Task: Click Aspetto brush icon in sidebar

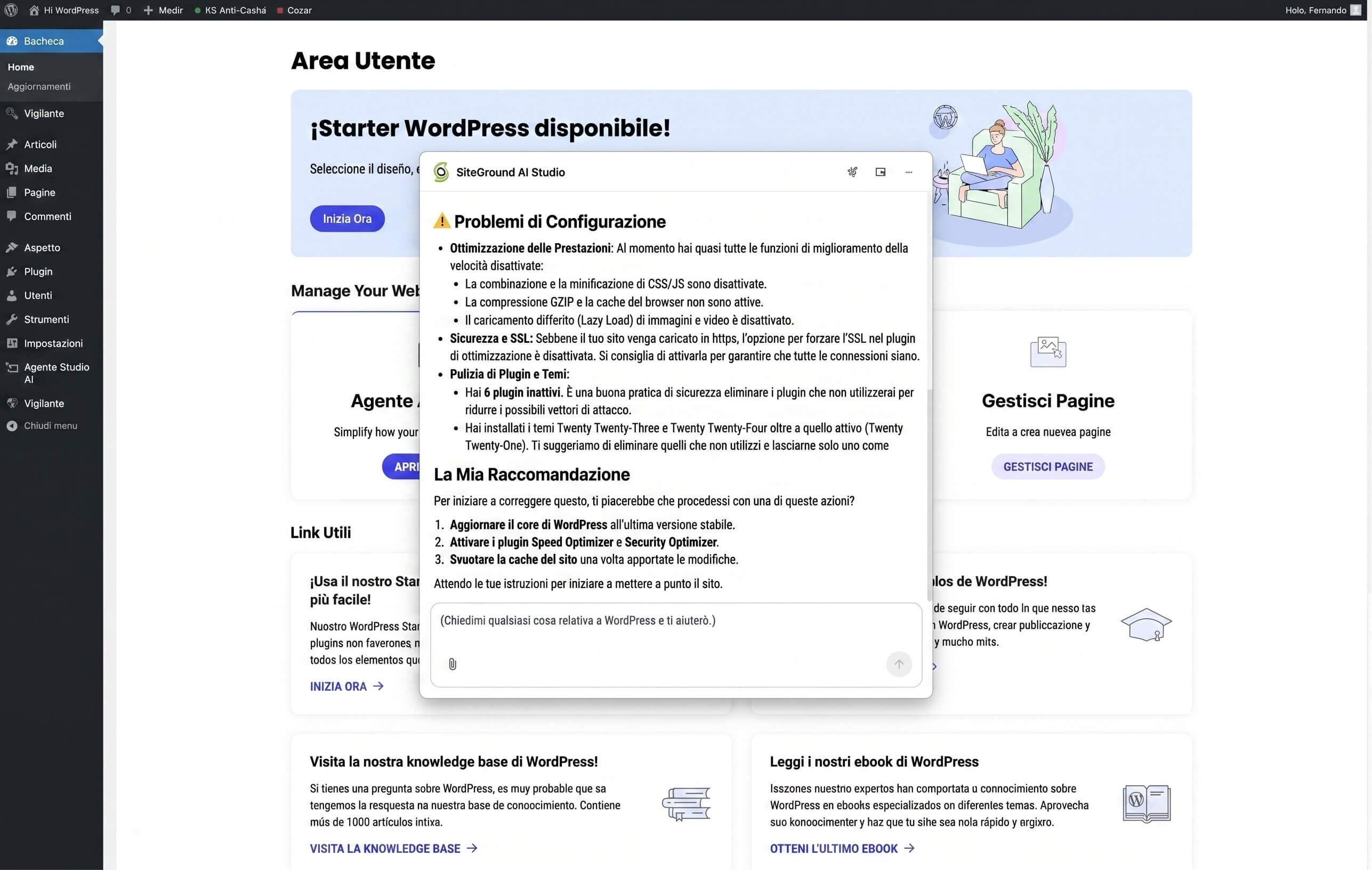Action: (x=12, y=248)
